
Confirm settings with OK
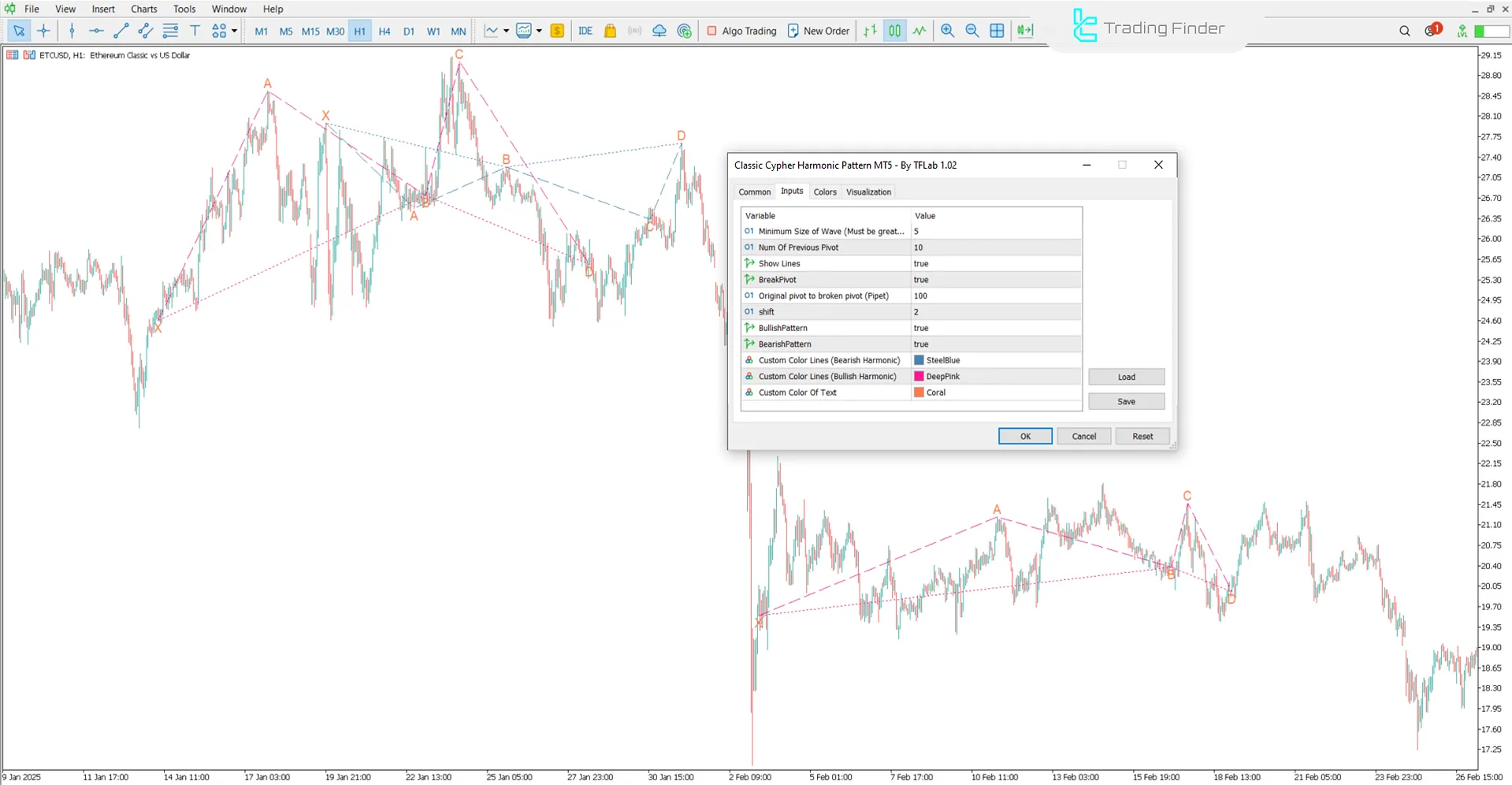point(1024,436)
